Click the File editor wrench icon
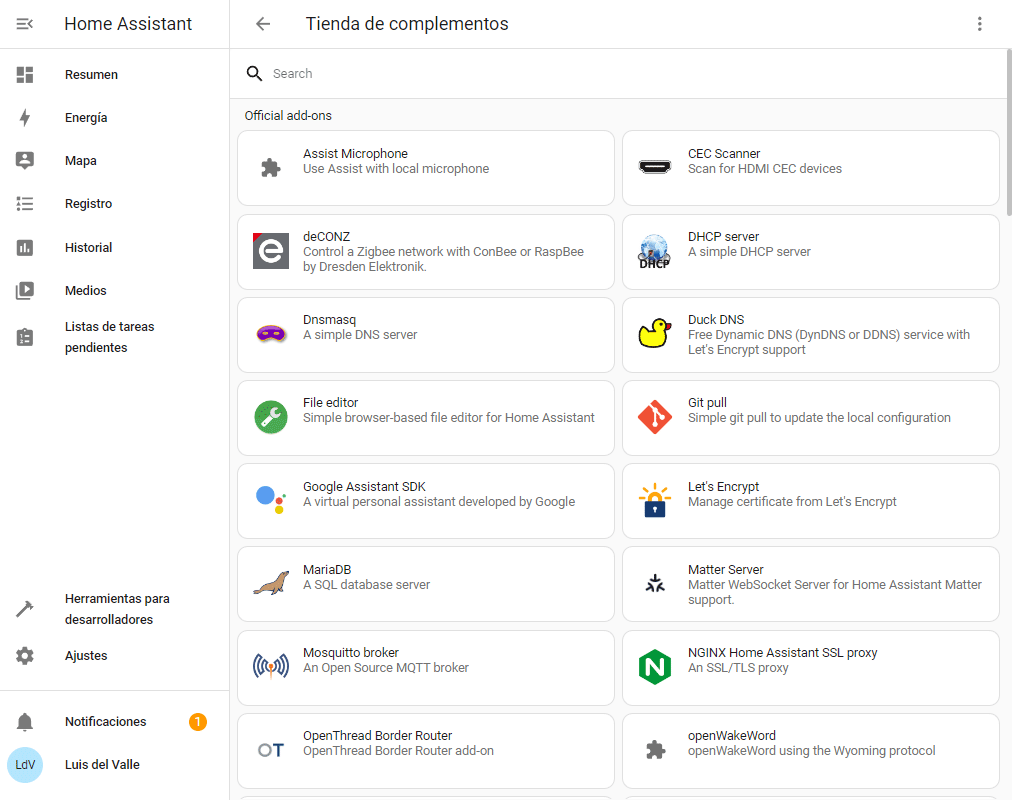 coord(271,417)
